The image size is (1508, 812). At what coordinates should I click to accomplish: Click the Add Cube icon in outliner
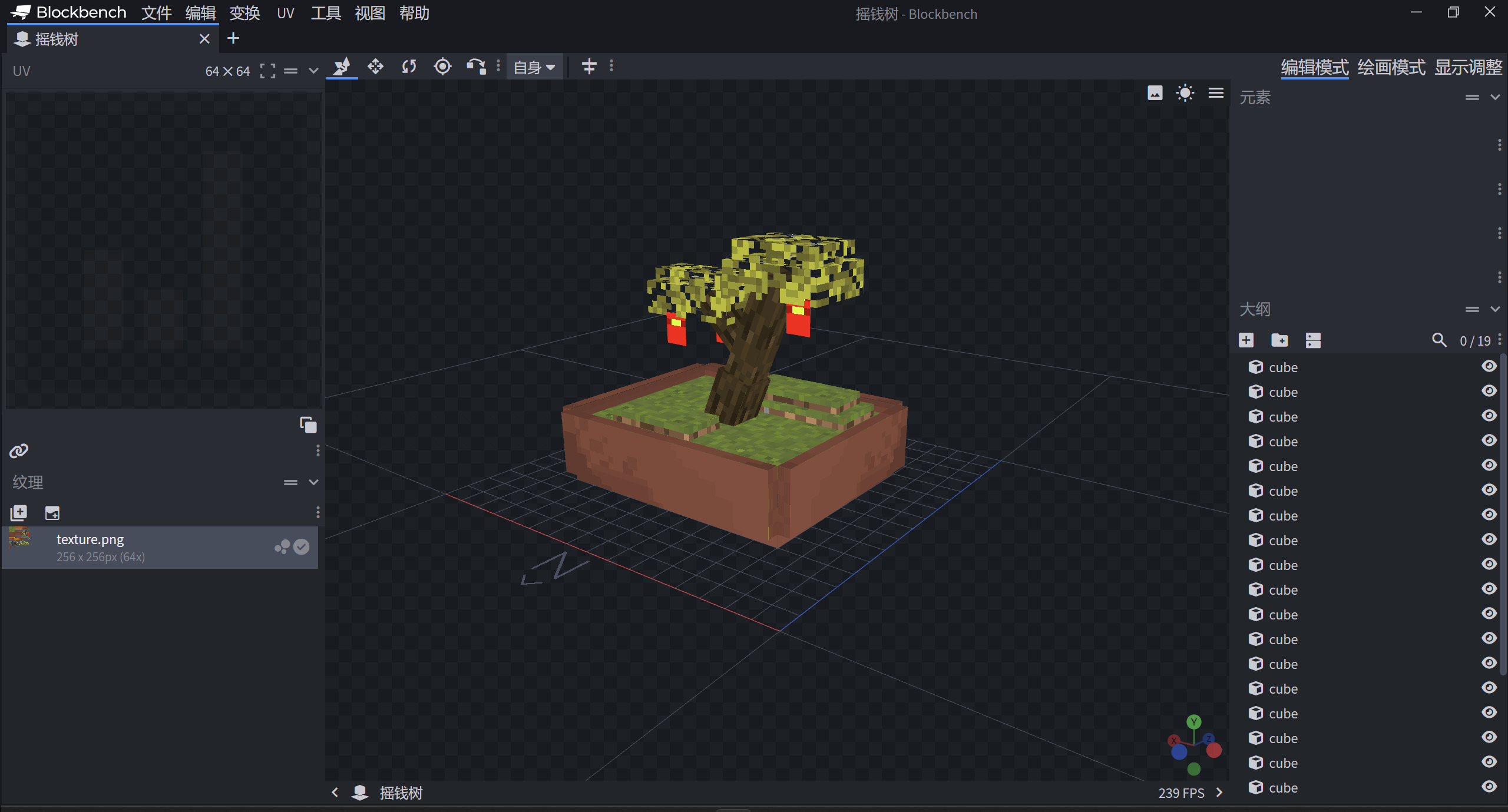1246,340
